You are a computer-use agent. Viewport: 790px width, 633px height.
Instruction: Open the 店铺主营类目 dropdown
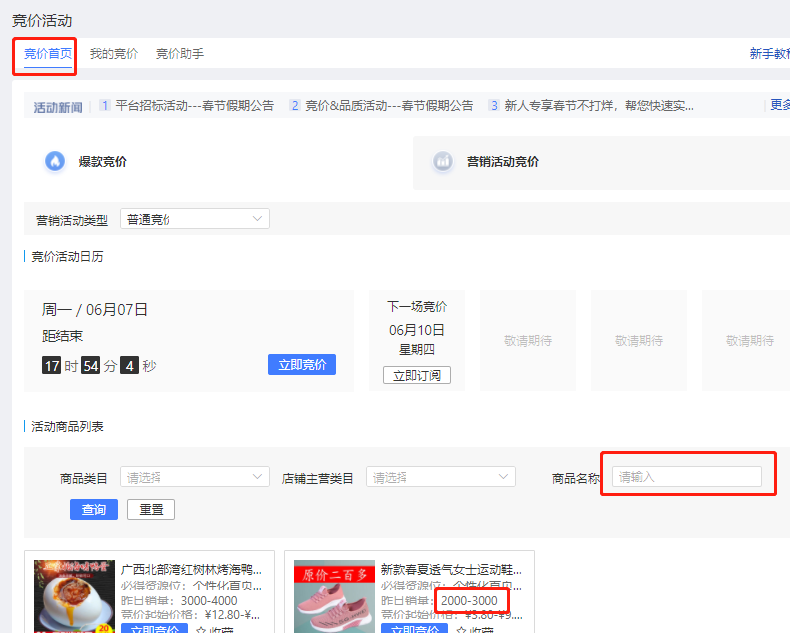pos(440,477)
